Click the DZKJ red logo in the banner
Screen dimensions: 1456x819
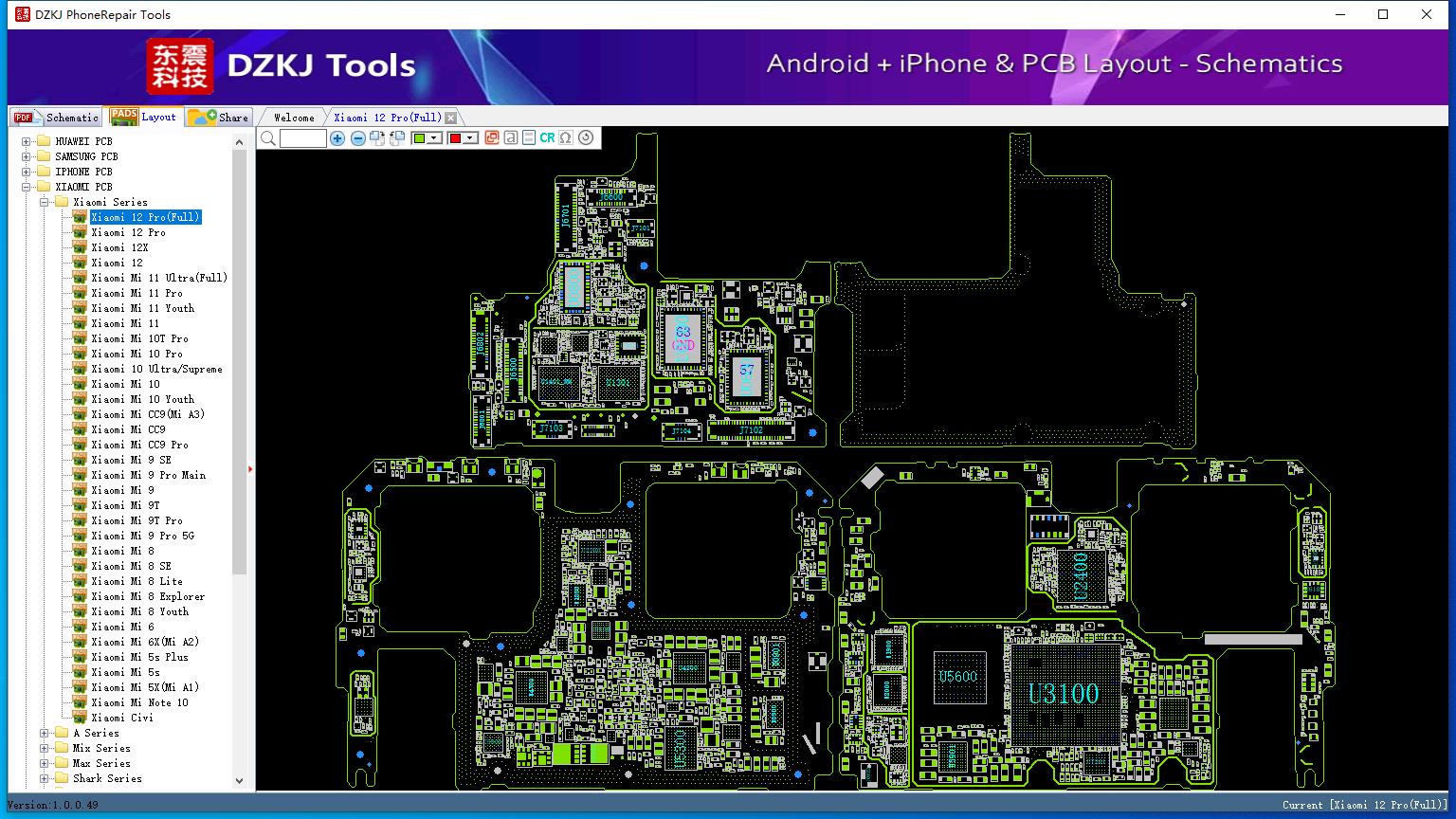pos(180,66)
